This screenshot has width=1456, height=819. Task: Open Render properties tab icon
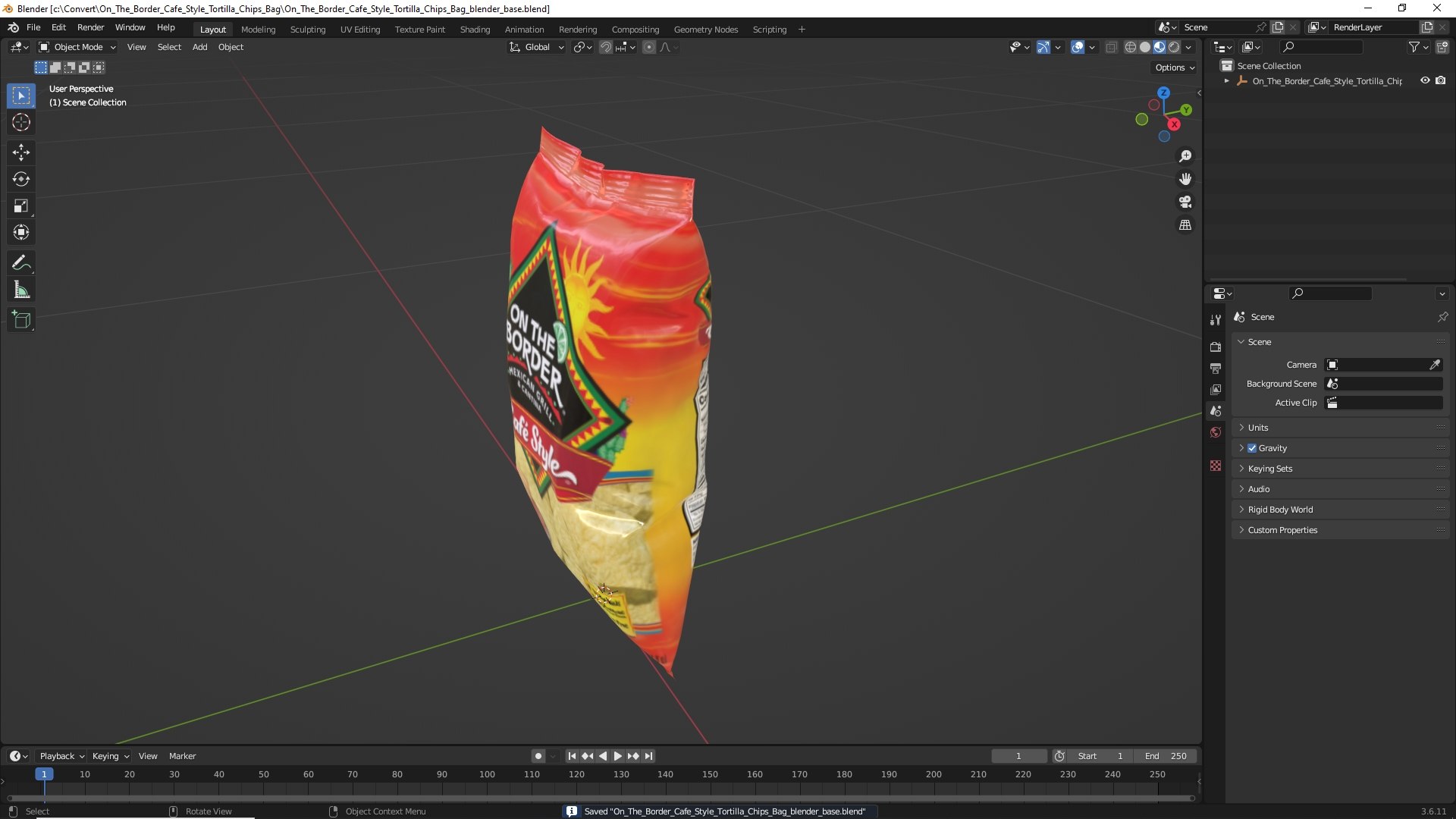(1216, 347)
